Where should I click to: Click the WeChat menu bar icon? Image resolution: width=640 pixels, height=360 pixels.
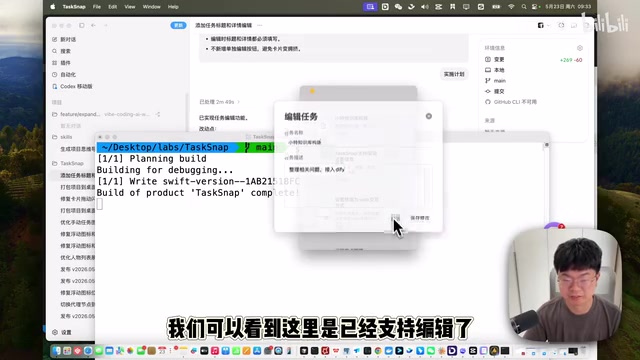[398, 7]
